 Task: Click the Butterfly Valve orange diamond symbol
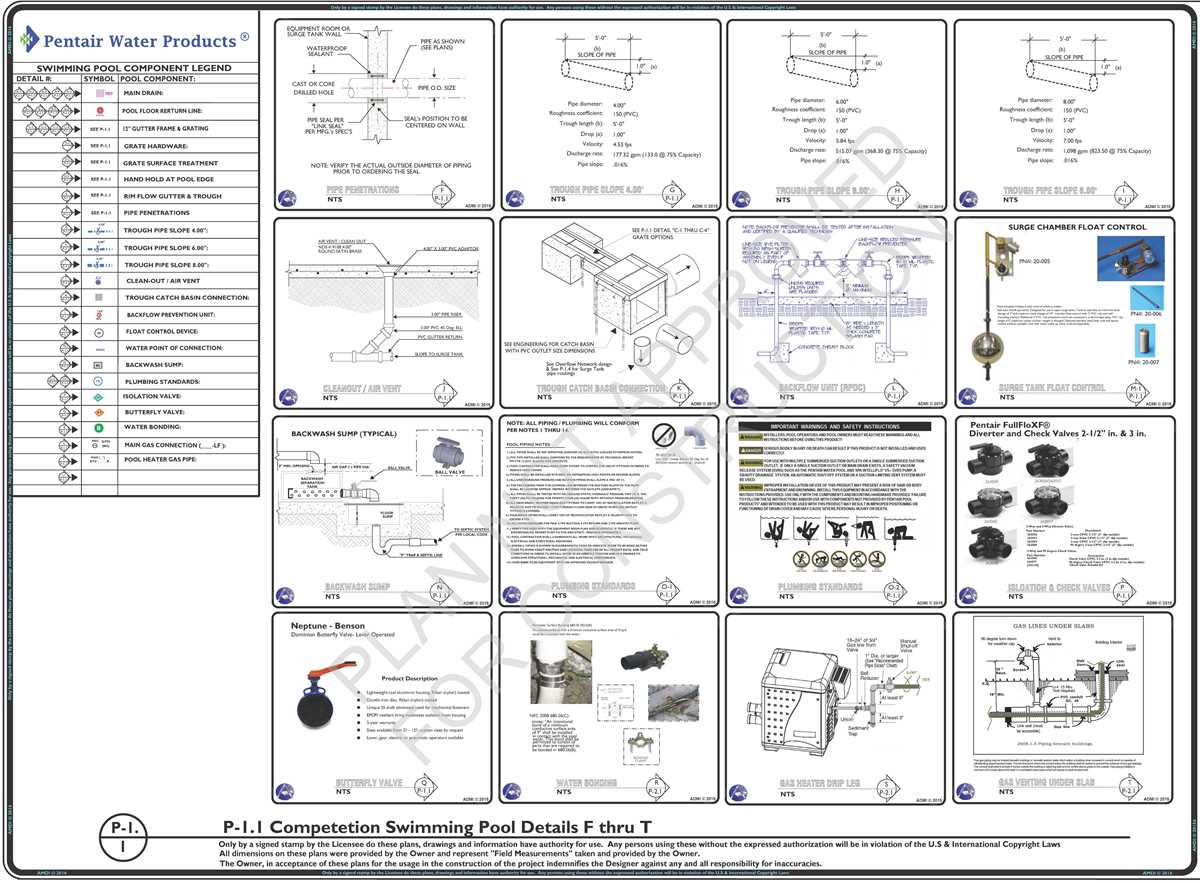[99, 414]
